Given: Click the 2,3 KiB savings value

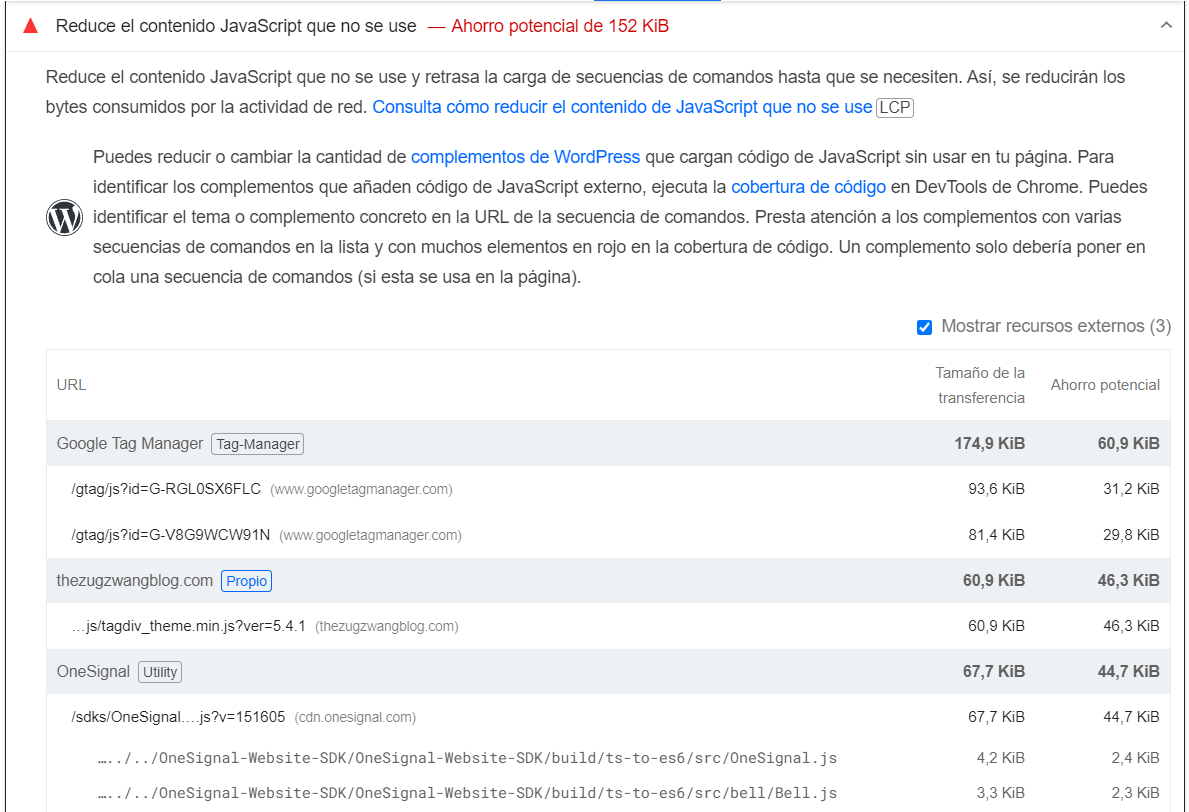Looking at the screenshot, I should (1136, 793).
